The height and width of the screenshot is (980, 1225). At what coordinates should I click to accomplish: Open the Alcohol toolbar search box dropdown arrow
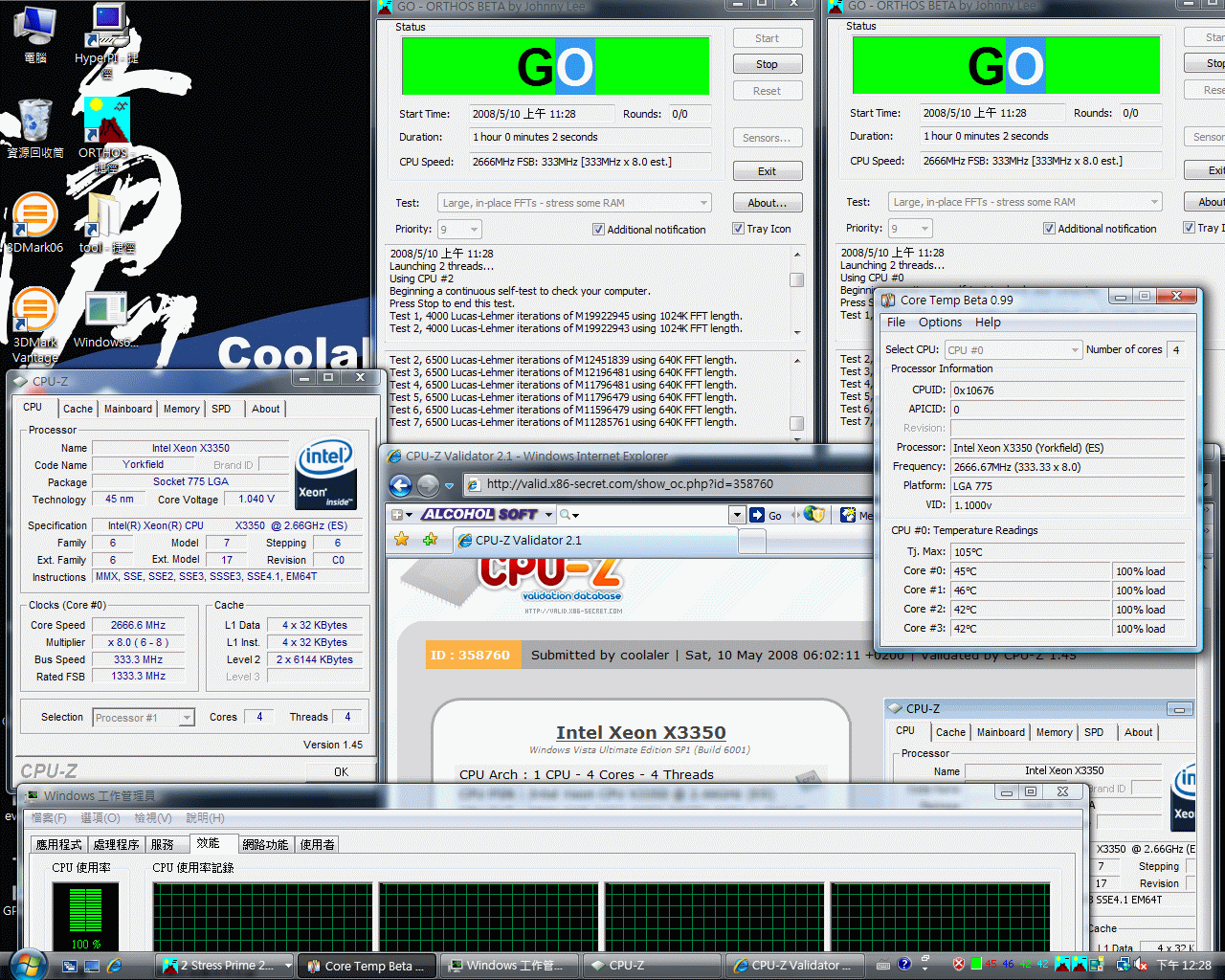point(737,515)
